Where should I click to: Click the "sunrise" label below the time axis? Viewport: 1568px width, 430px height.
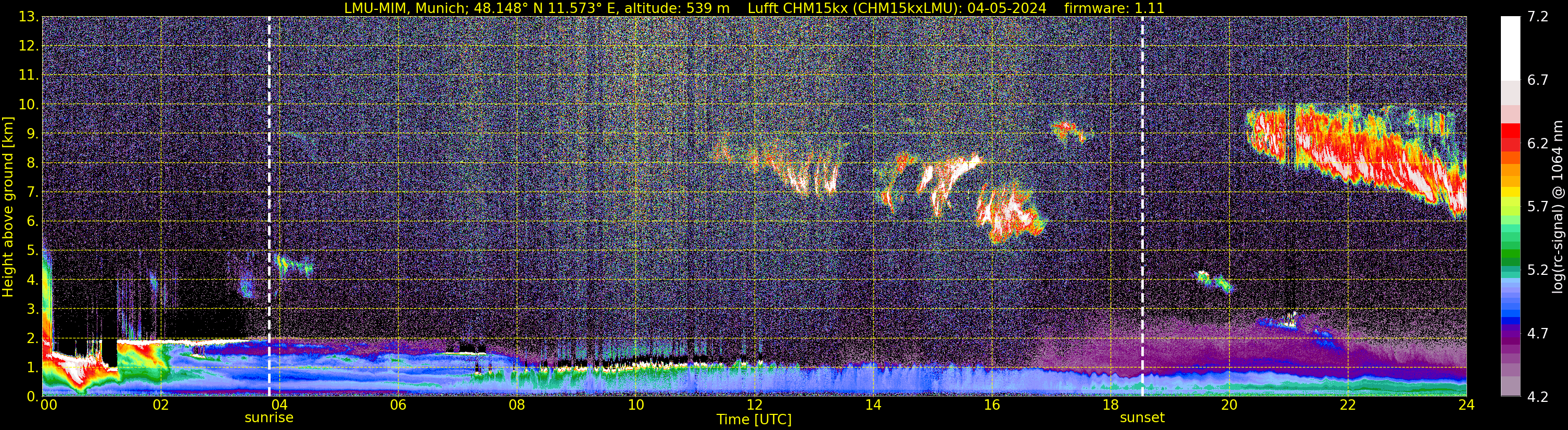coord(269,417)
